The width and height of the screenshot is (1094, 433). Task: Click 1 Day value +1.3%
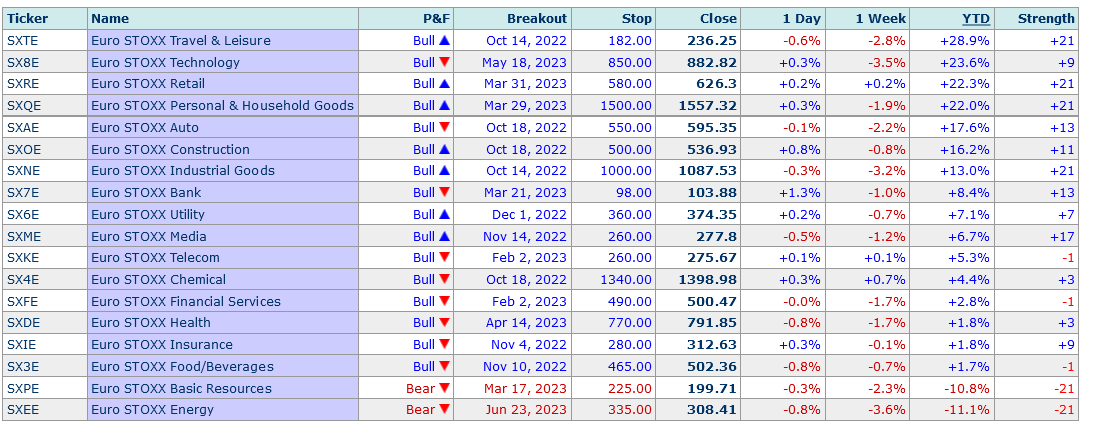click(800, 192)
